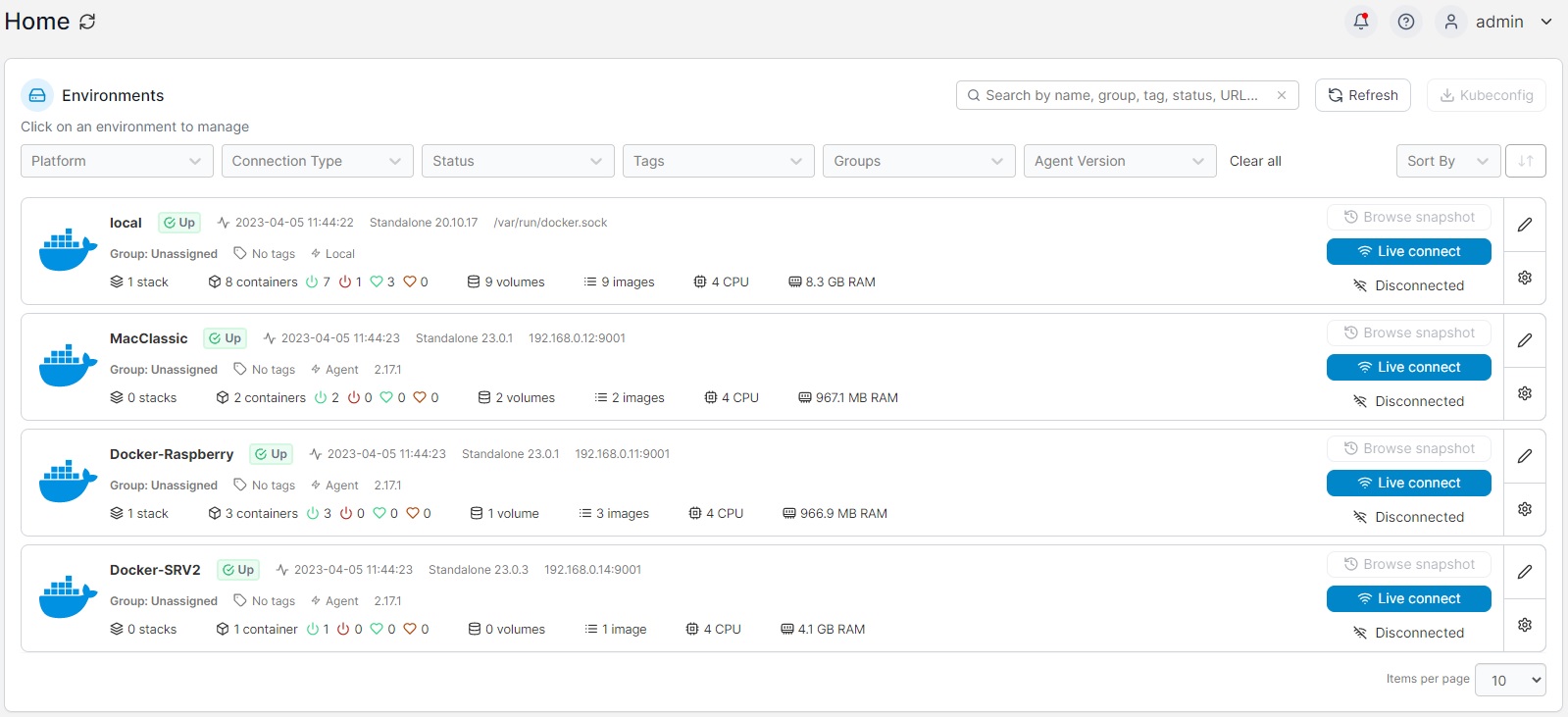The width and height of the screenshot is (1568, 717).
Task: Open the Sort By dropdown
Action: coord(1446,161)
